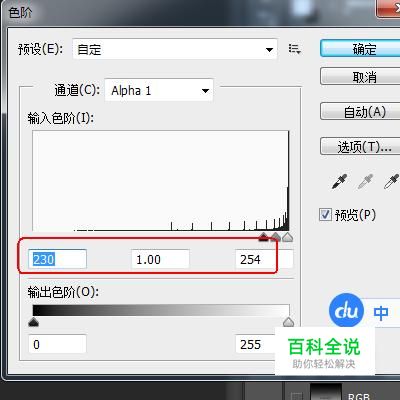
Task: Open the preset options menu icon
Action: pyautogui.click(x=295, y=50)
